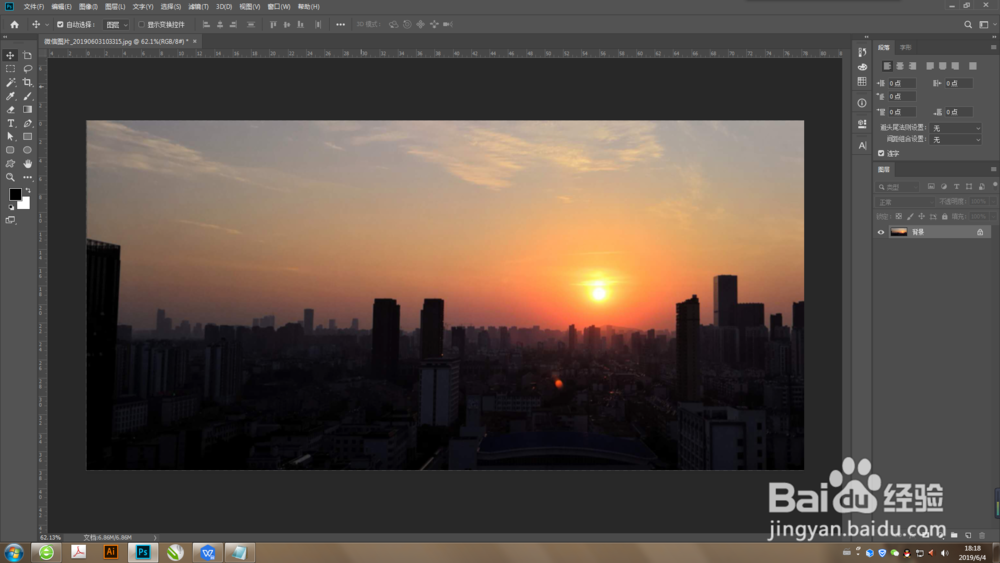
Task: Open the Auto-Select layer/group dropdown
Action: click(x=116, y=24)
